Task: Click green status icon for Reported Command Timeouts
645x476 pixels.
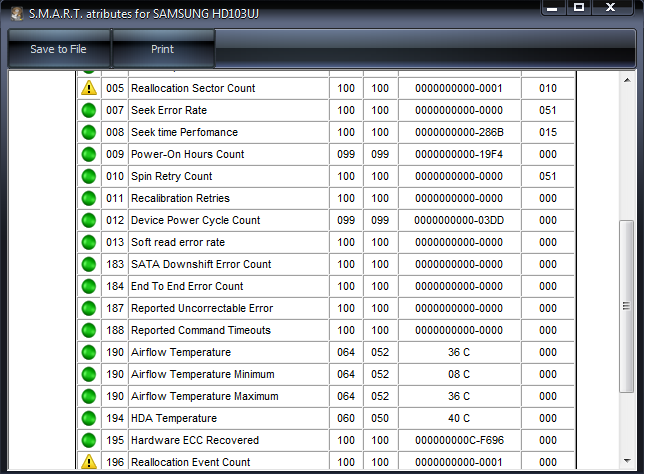Action: pyautogui.click(x=89, y=330)
